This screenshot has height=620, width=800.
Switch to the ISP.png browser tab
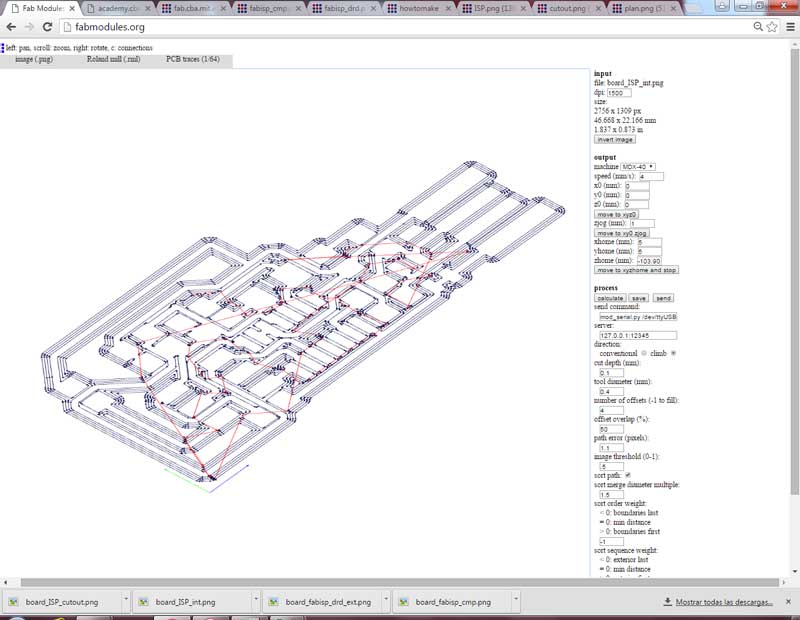point(493,9)
